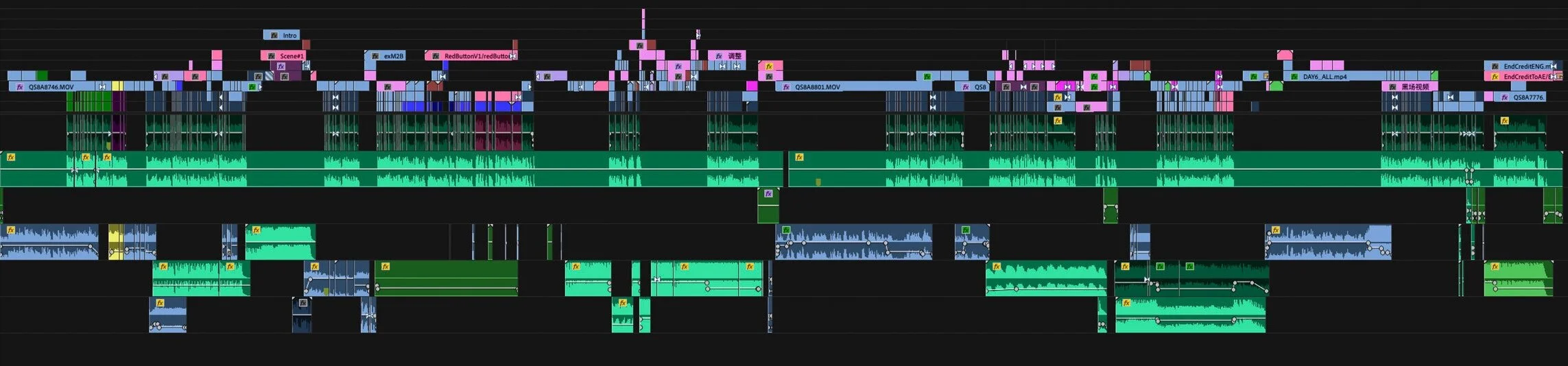This screenshot has height=366, width=1568.
Task: Select the second long green audio clip
Action: tap(1176, 169)
